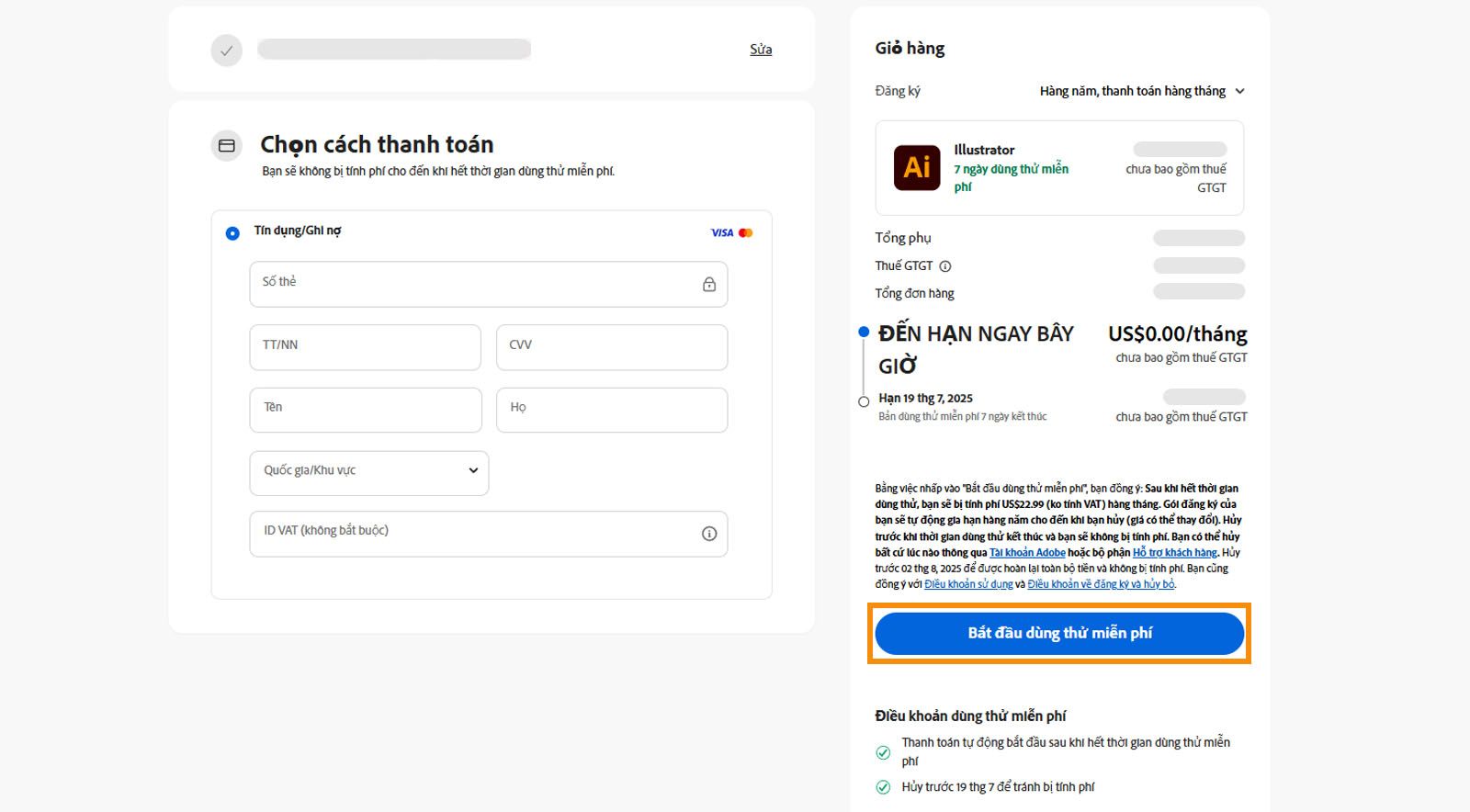Open the Quốc gia/Khu vực dropdown
The height and width of the screenshot is (812, 1470).
[368, 472]
